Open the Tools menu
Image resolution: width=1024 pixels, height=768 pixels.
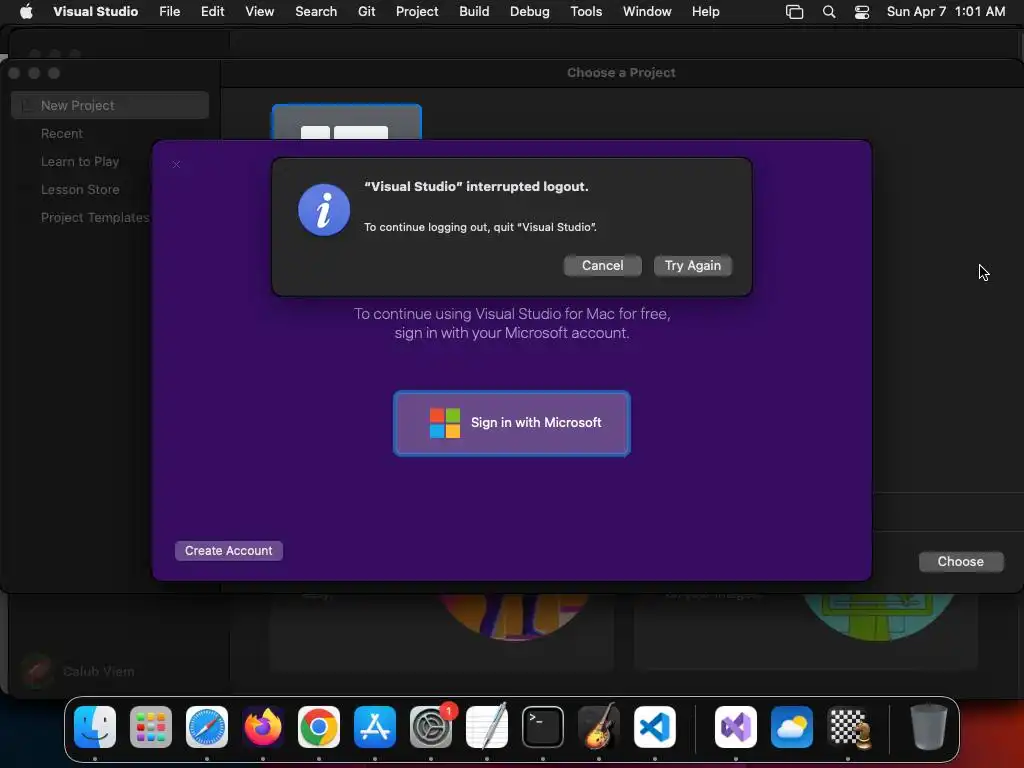586,11
